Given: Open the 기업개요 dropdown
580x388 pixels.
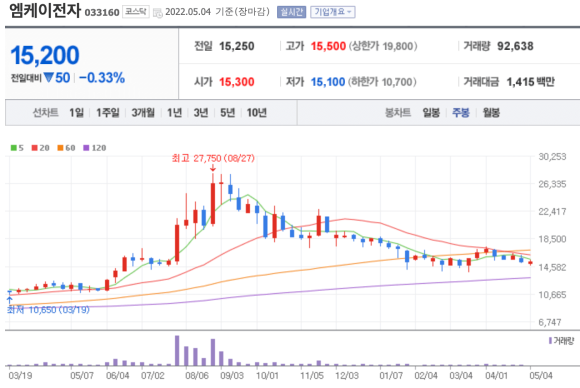Looking at the screenshot, I should 333,12.
